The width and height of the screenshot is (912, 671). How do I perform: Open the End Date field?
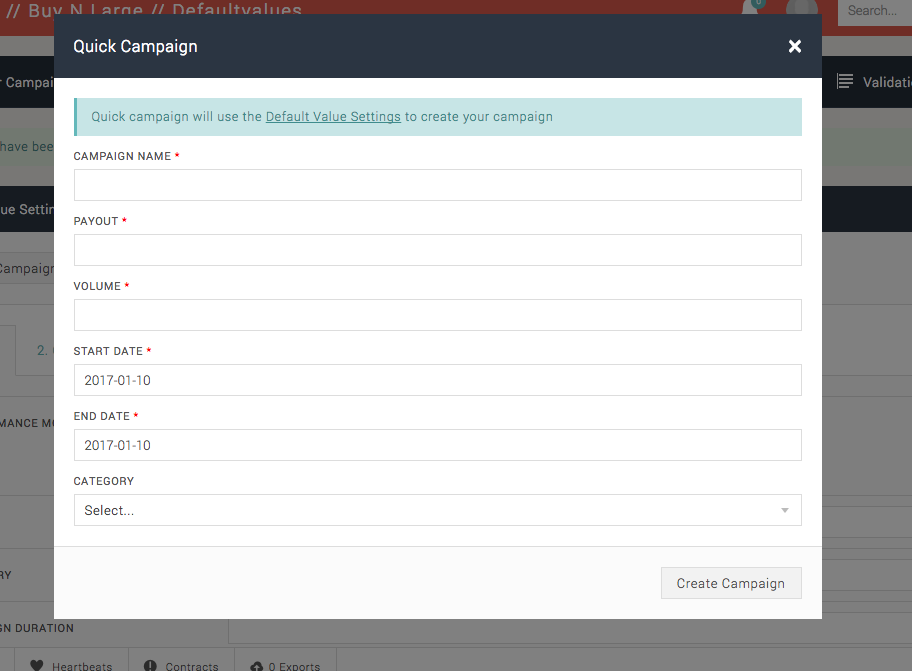coord(437,445)
